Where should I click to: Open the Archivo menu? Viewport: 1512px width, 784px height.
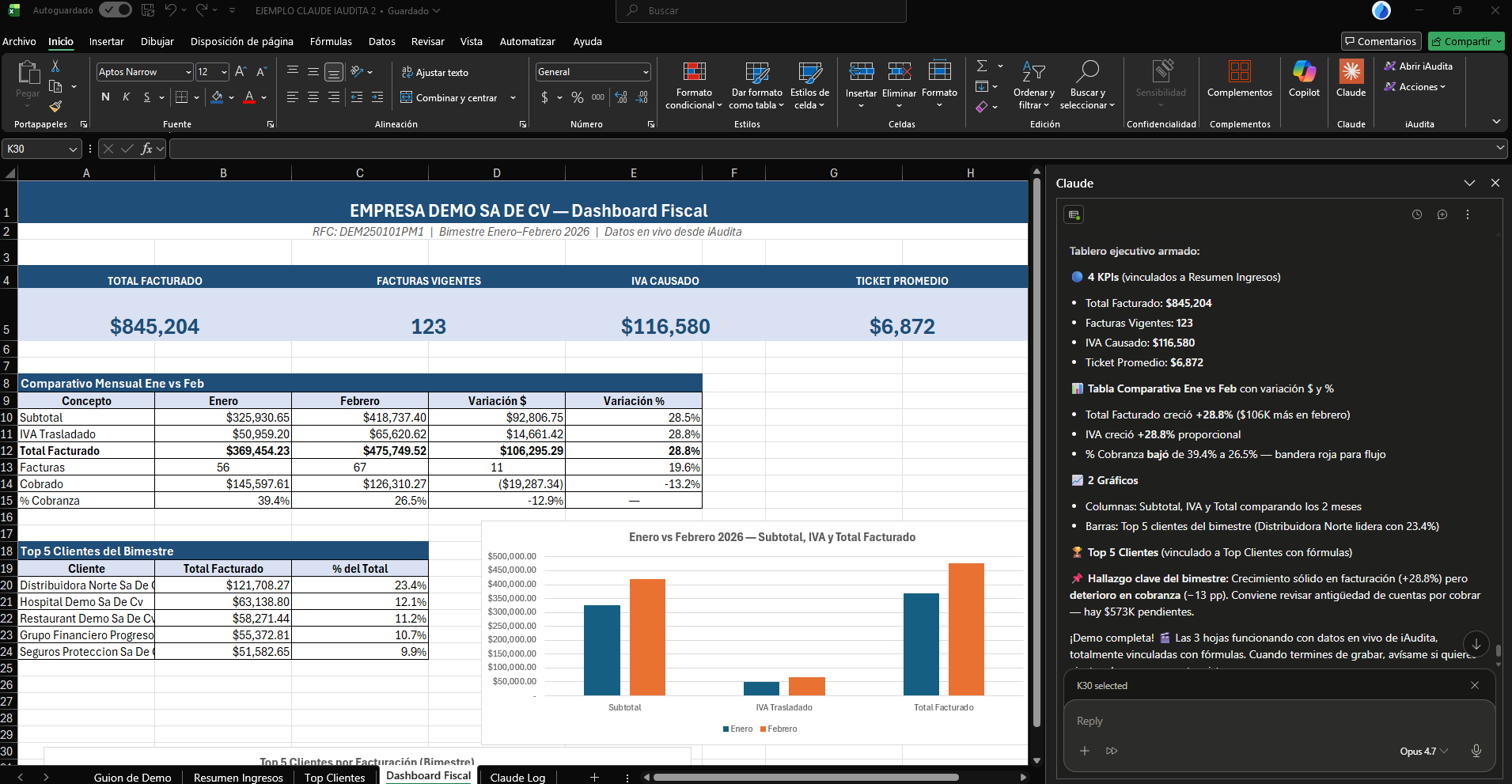pos(19,41)
